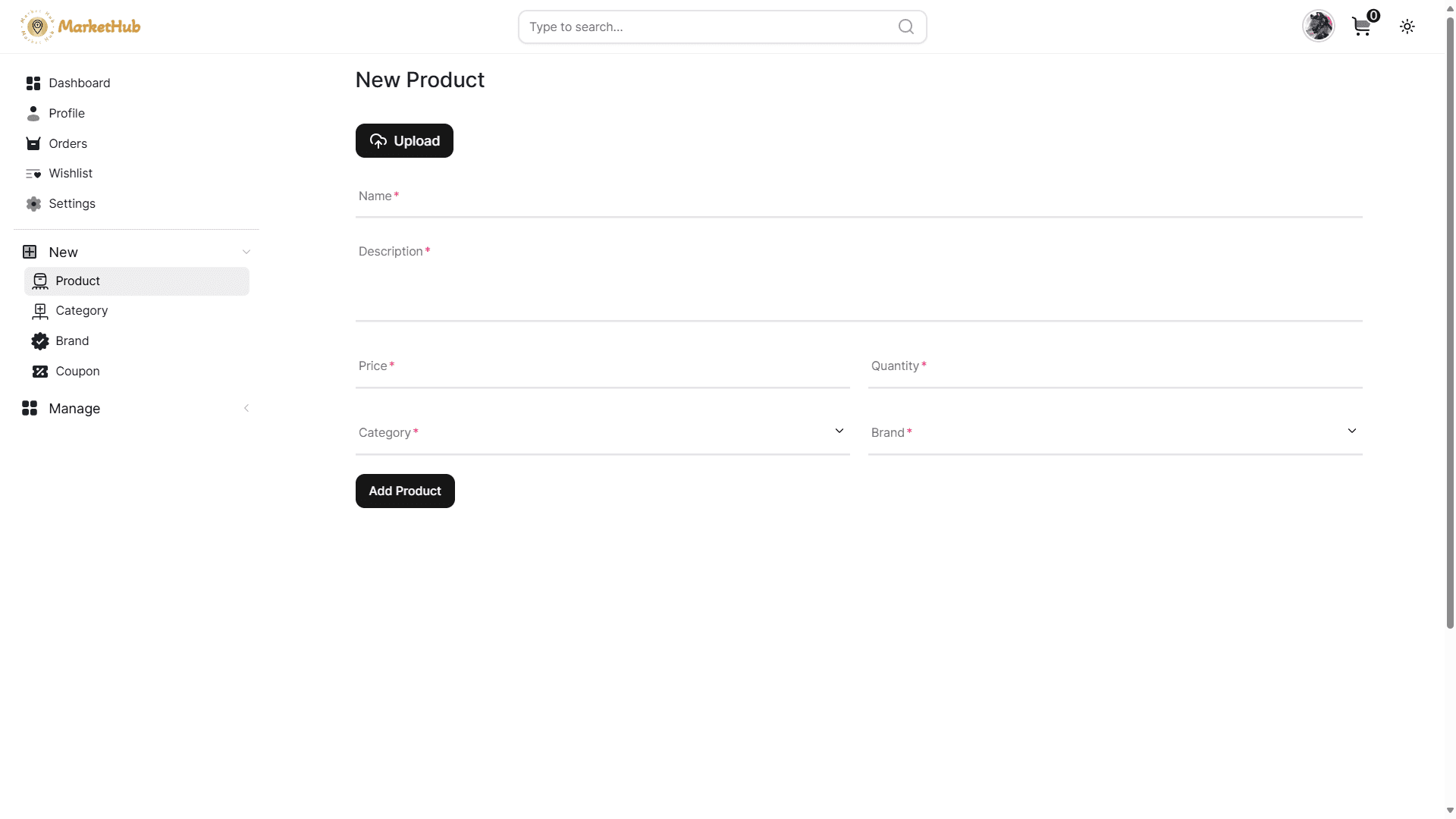Open the Category dropdown in the form
The width and height of the screenshot is (1456, 819).
603,432
